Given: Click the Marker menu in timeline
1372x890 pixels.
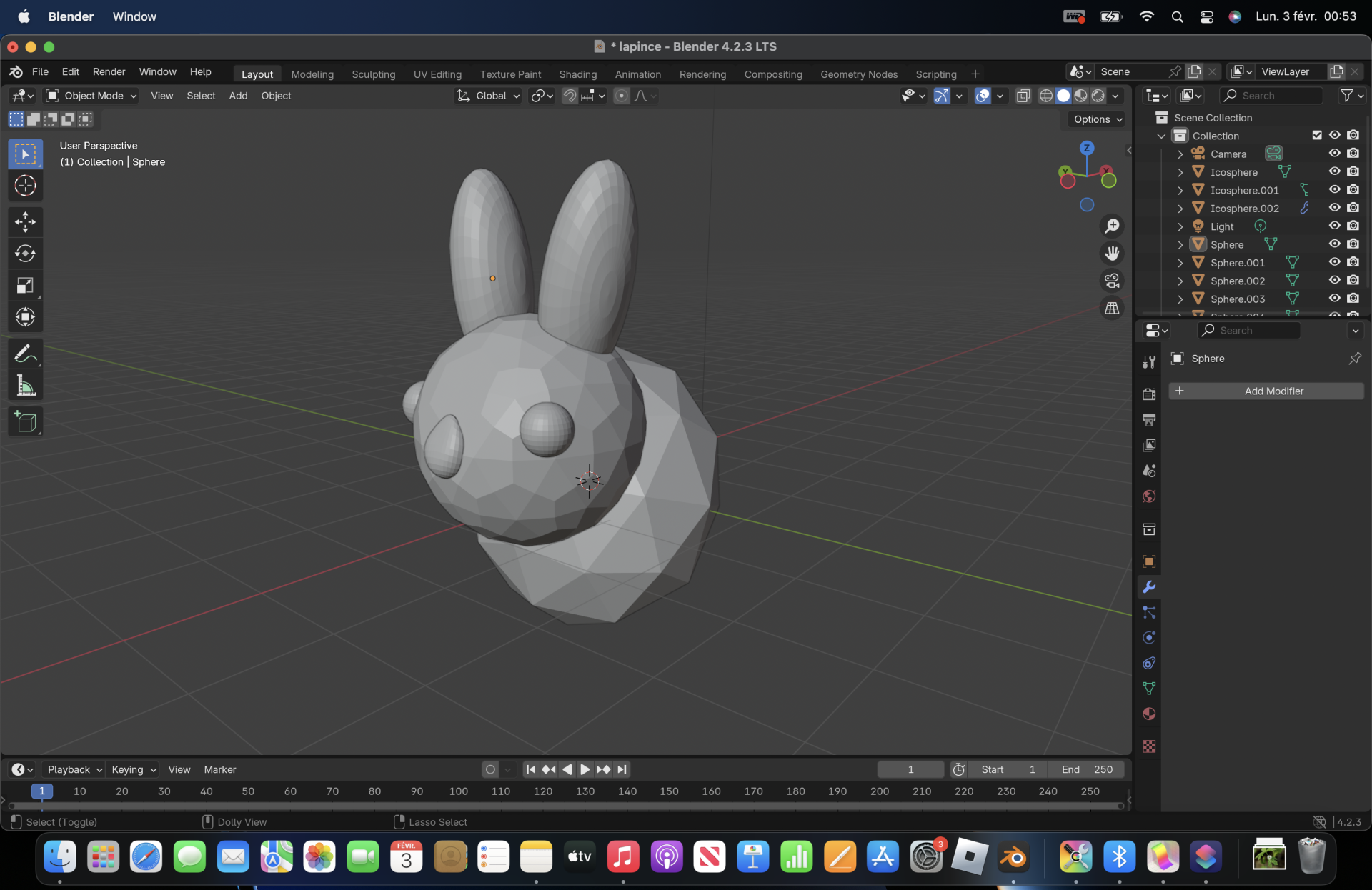Looking at the screenshot, I should click(x=219, y=769).
